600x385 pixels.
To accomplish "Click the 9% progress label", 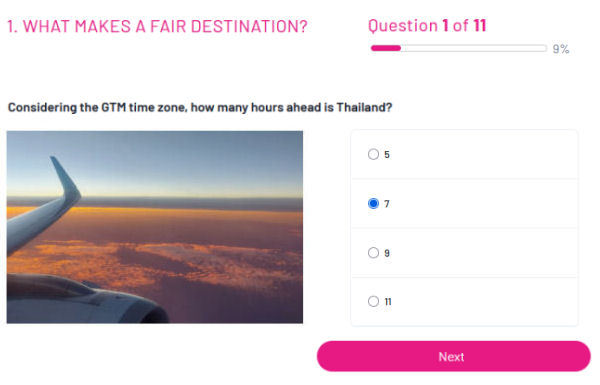I will (561, 49).
